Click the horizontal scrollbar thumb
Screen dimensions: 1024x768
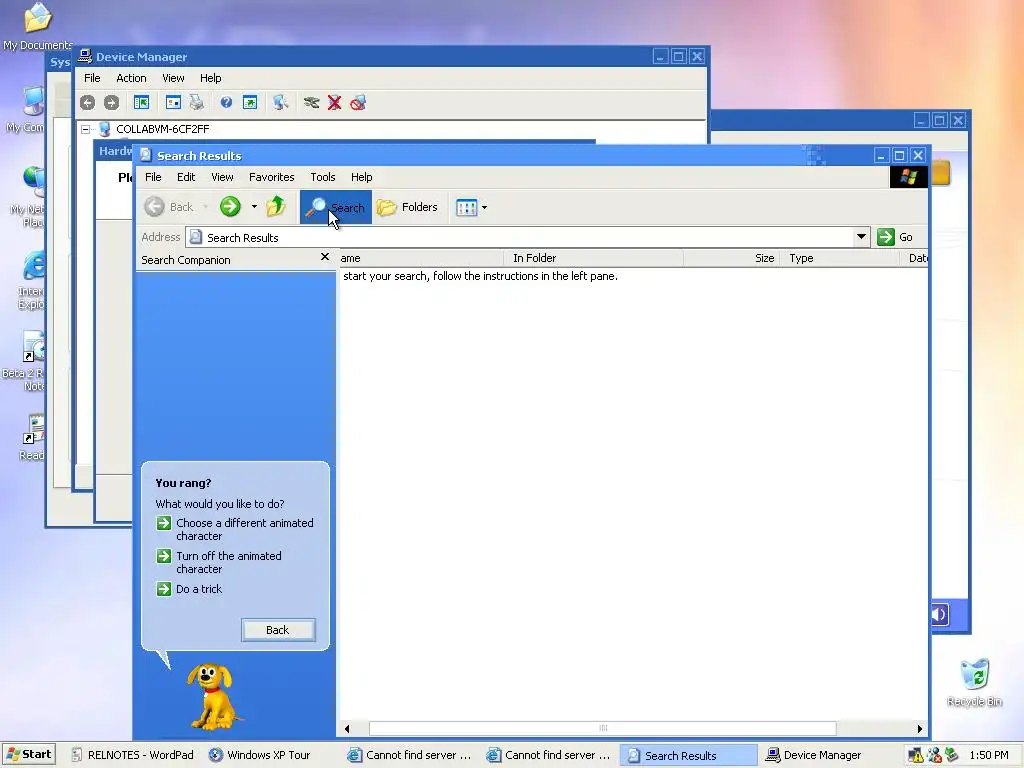[x=603, y=729]
